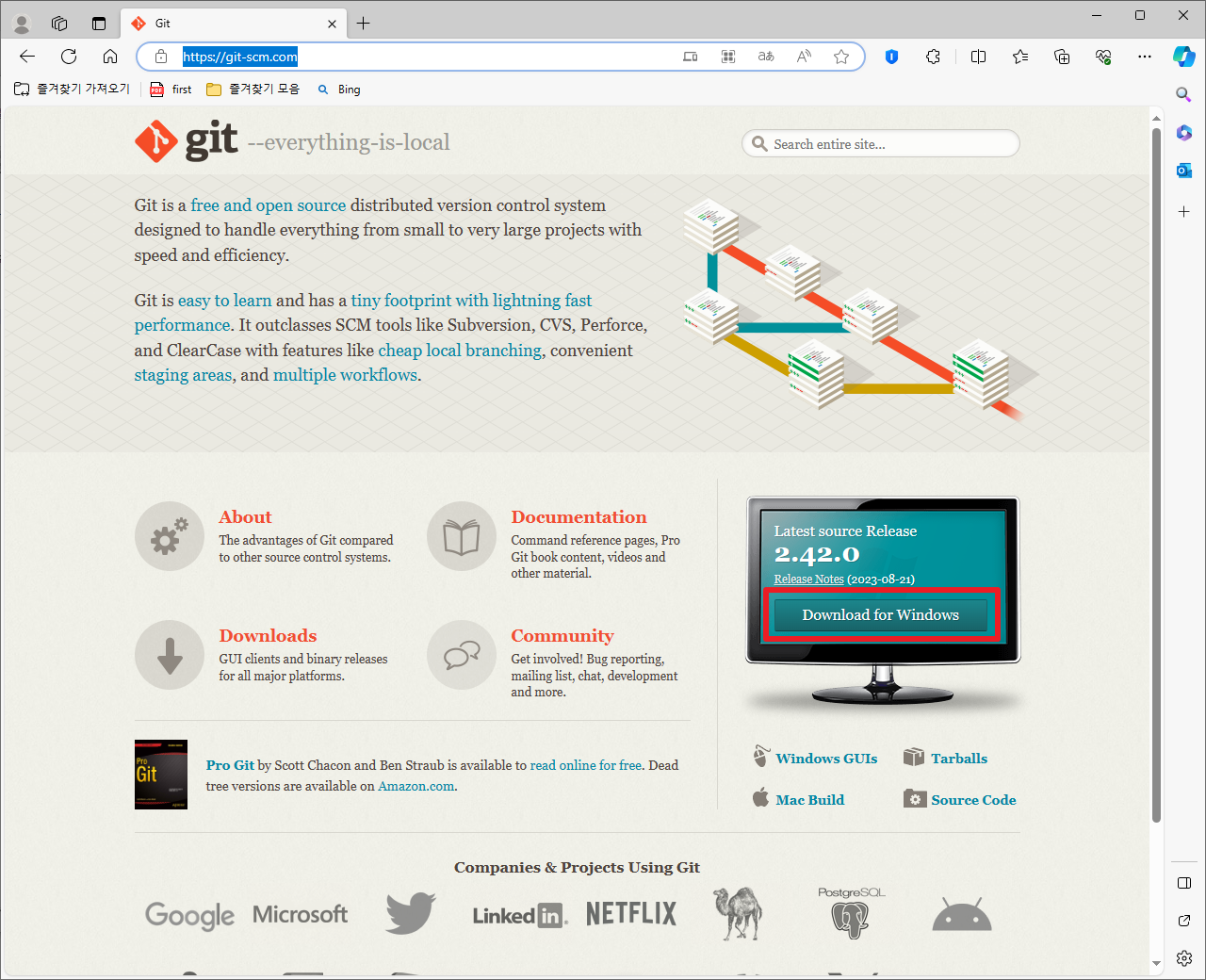Open the profile avatar icon

coord(22,24)
